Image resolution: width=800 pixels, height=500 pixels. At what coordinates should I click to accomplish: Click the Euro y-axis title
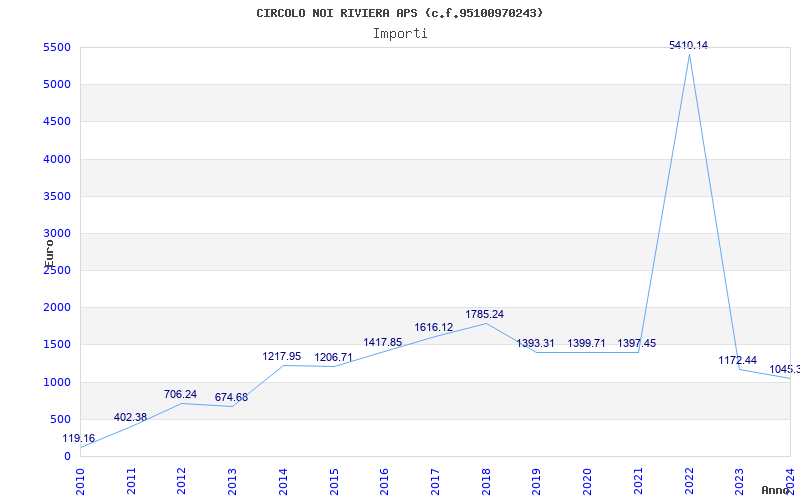pos(49,253)
